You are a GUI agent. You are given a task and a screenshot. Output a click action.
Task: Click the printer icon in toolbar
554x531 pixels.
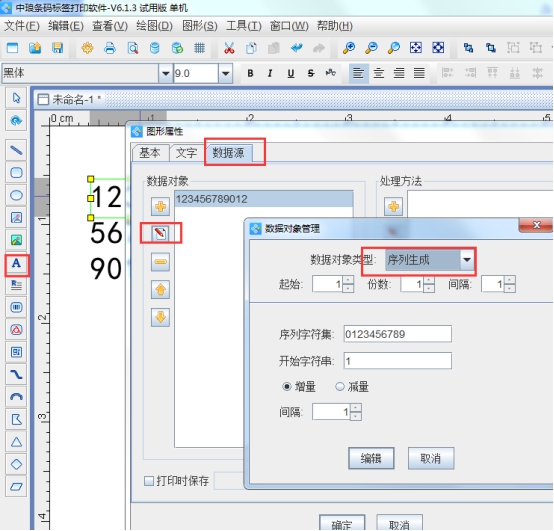coord(110,48)
